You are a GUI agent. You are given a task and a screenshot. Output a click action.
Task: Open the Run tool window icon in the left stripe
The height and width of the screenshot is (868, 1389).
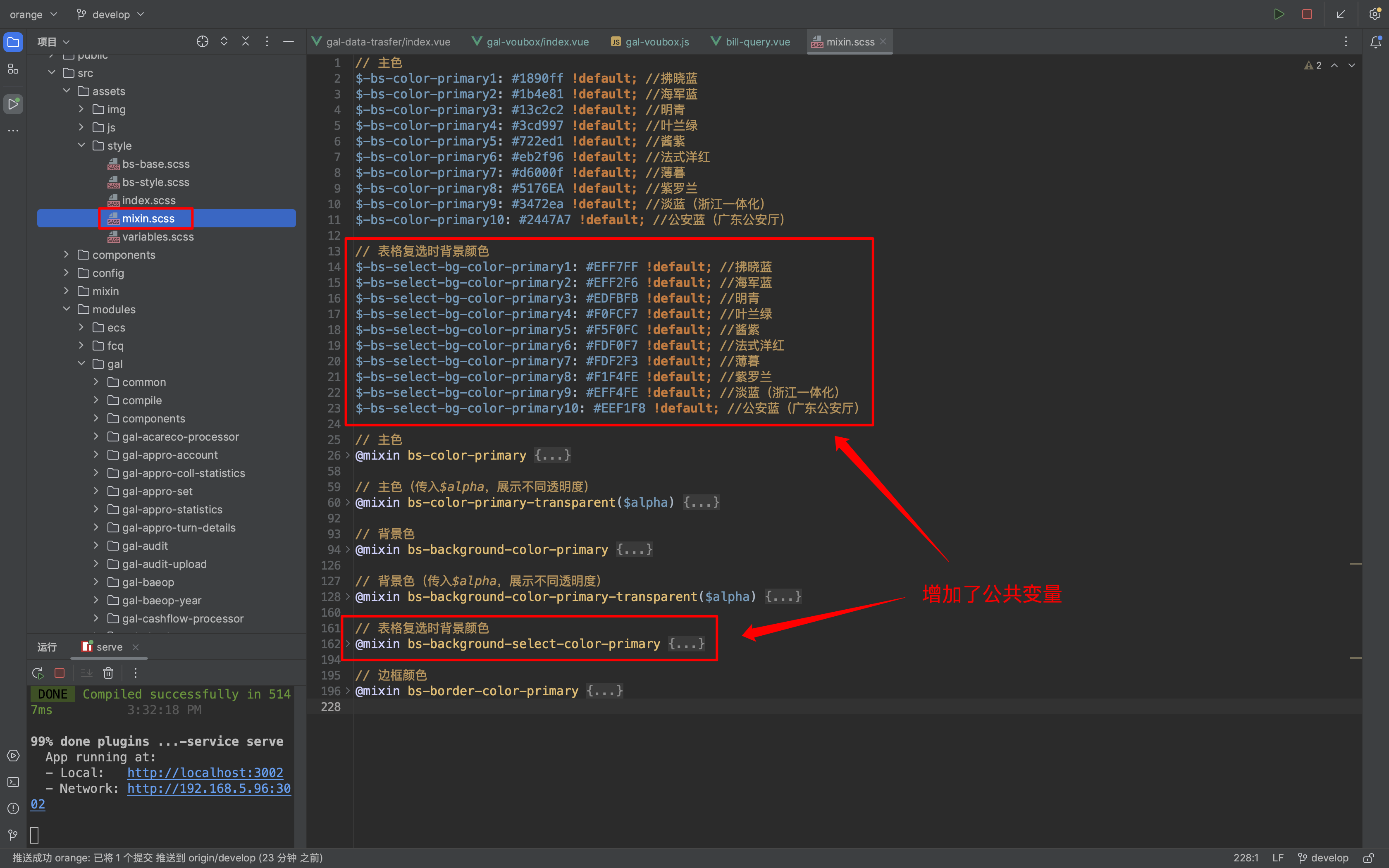coord(13,104)
